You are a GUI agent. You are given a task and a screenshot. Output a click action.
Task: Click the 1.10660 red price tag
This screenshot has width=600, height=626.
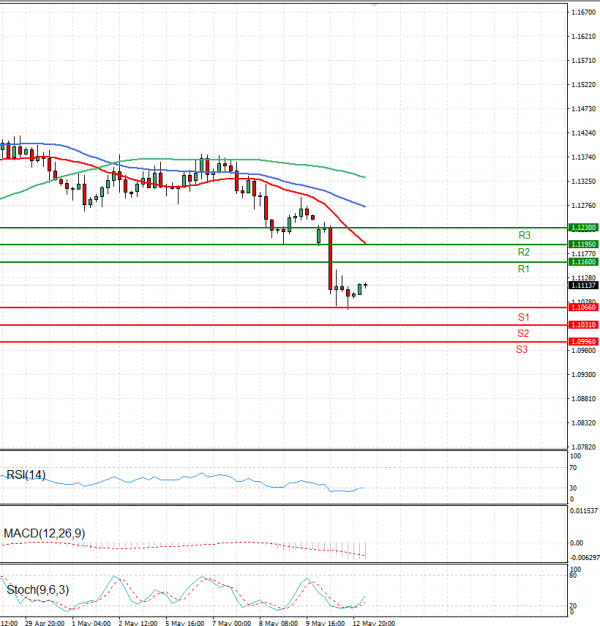(x=583, y=308)
